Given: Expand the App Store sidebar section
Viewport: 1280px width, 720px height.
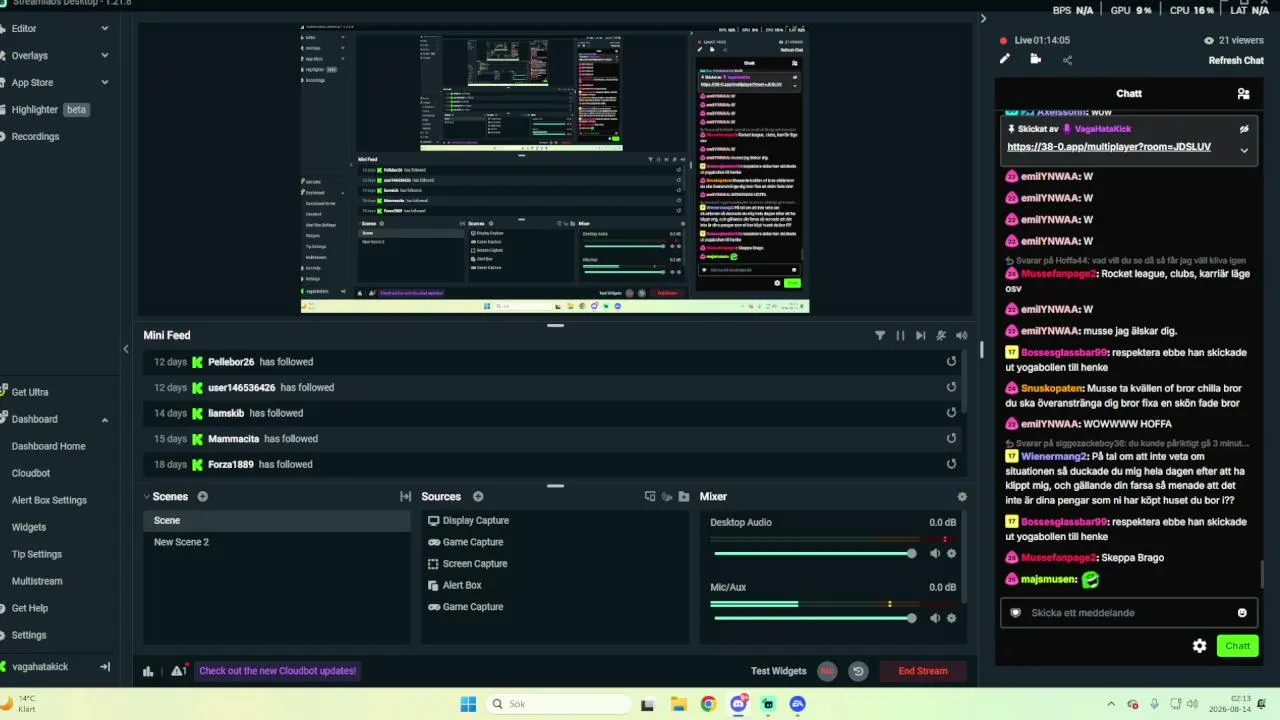Looking at the screenshot, I should pos(105,83).
